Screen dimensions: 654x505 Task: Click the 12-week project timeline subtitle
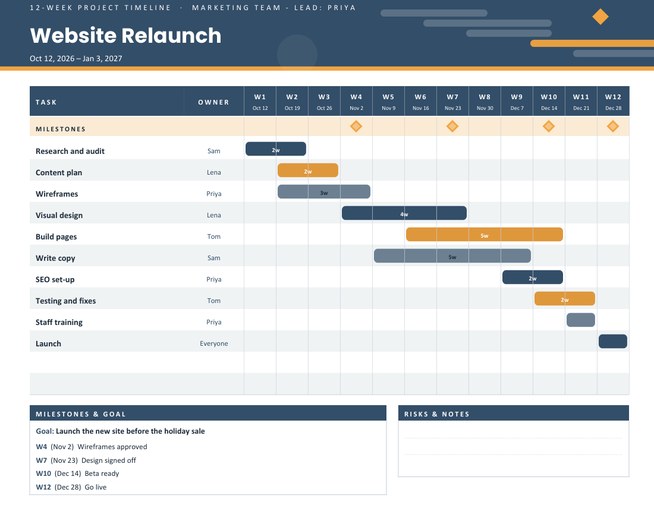coord(100,8)
